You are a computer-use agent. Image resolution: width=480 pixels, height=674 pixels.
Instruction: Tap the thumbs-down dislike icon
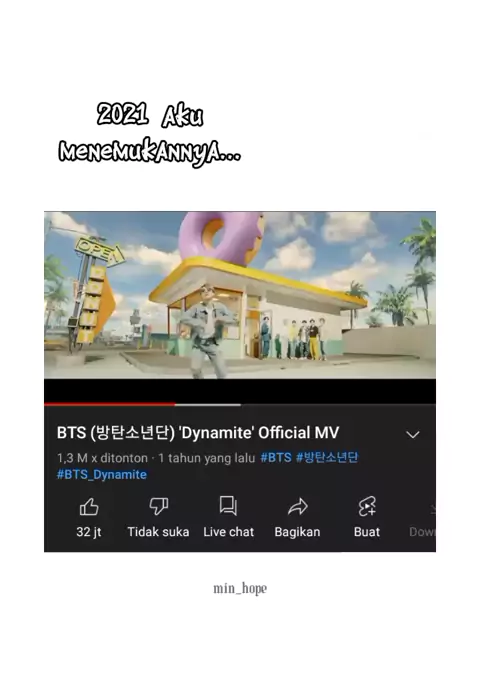159,506
